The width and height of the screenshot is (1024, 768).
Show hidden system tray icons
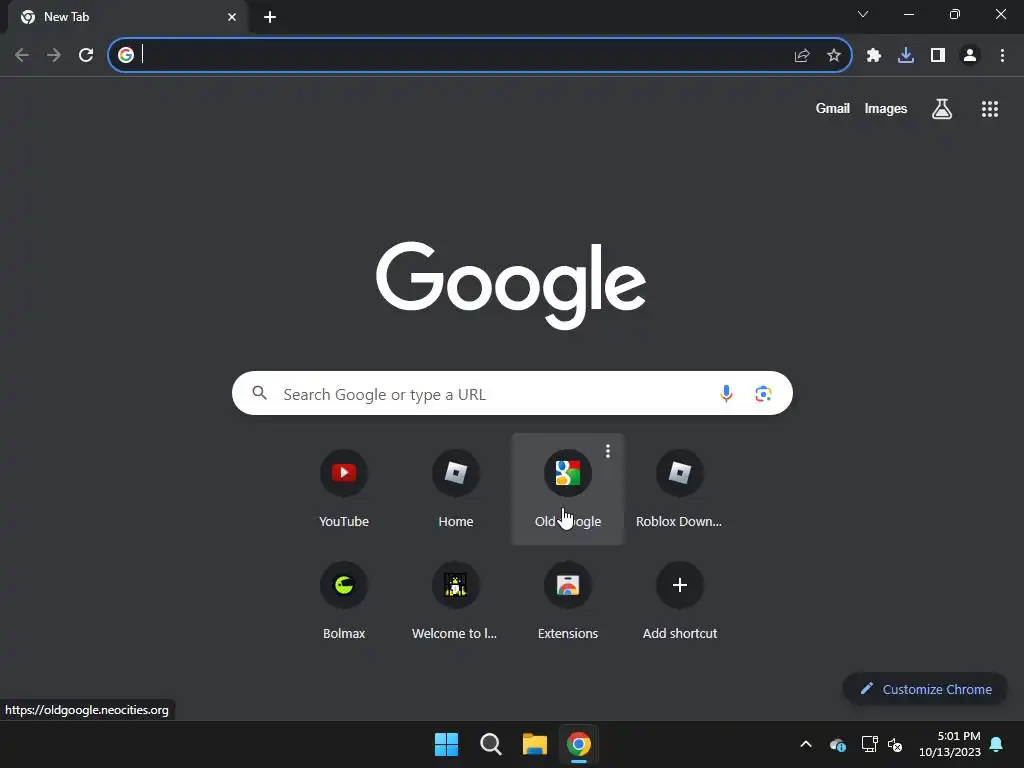pyautogui.click(x=806, y=744)
